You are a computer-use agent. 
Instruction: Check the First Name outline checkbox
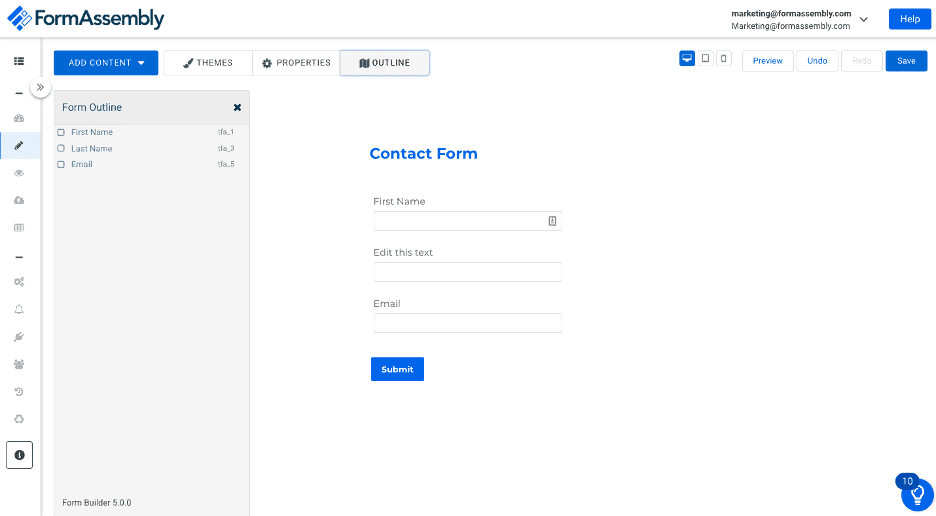[x=61, y=132]
